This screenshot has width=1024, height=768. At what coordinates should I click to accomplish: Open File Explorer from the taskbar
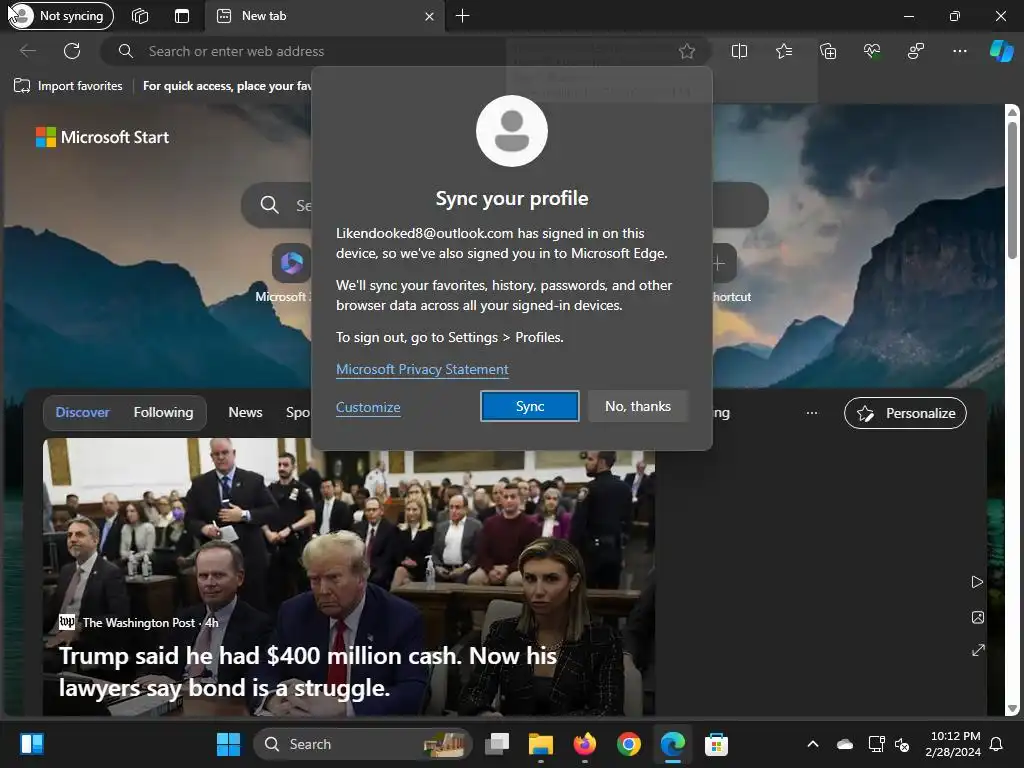[x=541, y=744]
